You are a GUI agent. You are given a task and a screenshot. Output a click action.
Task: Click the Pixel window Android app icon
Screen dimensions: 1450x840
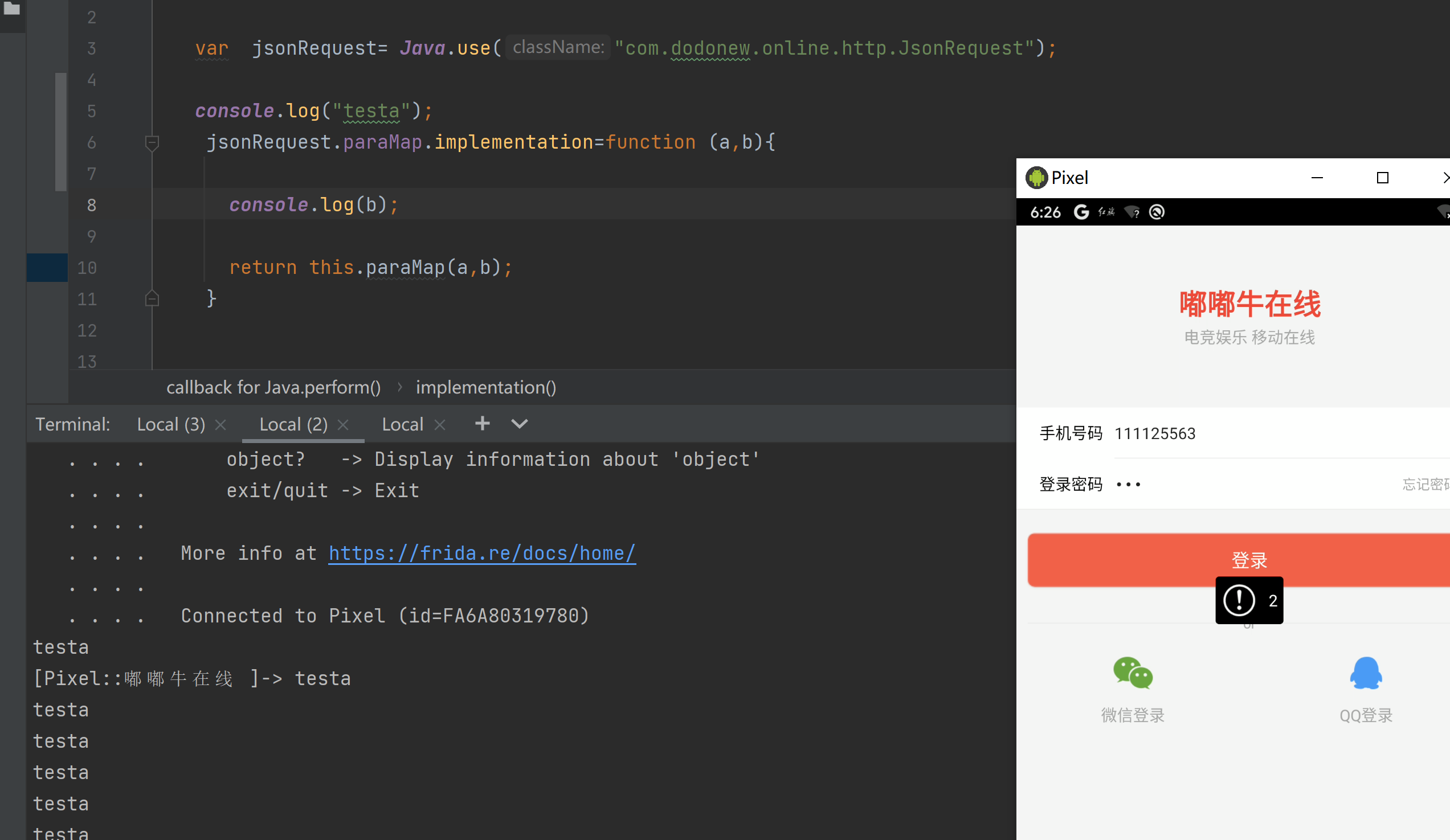pos(1036,178)
